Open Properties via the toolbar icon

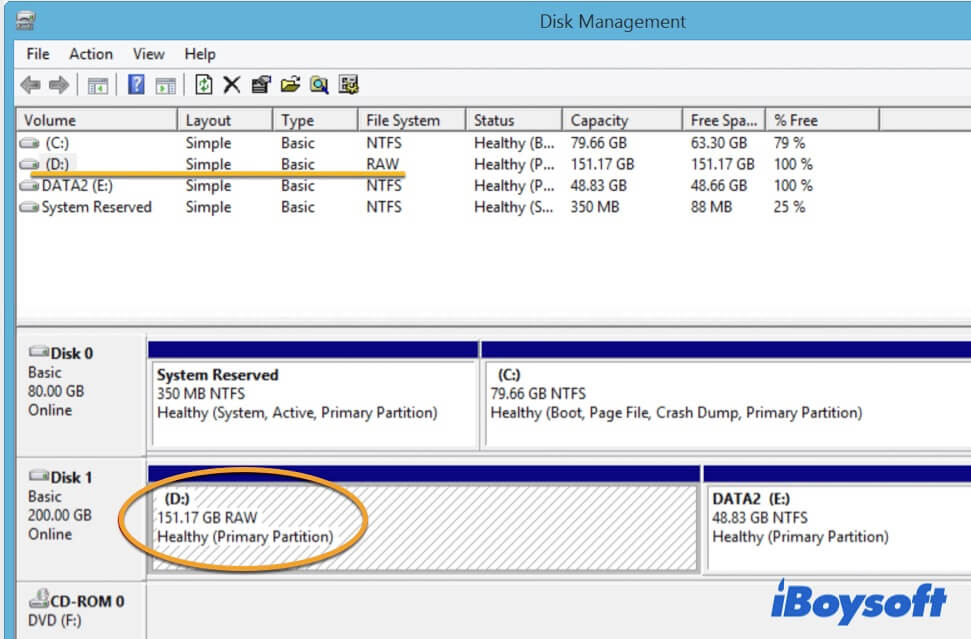pos(261,85)
